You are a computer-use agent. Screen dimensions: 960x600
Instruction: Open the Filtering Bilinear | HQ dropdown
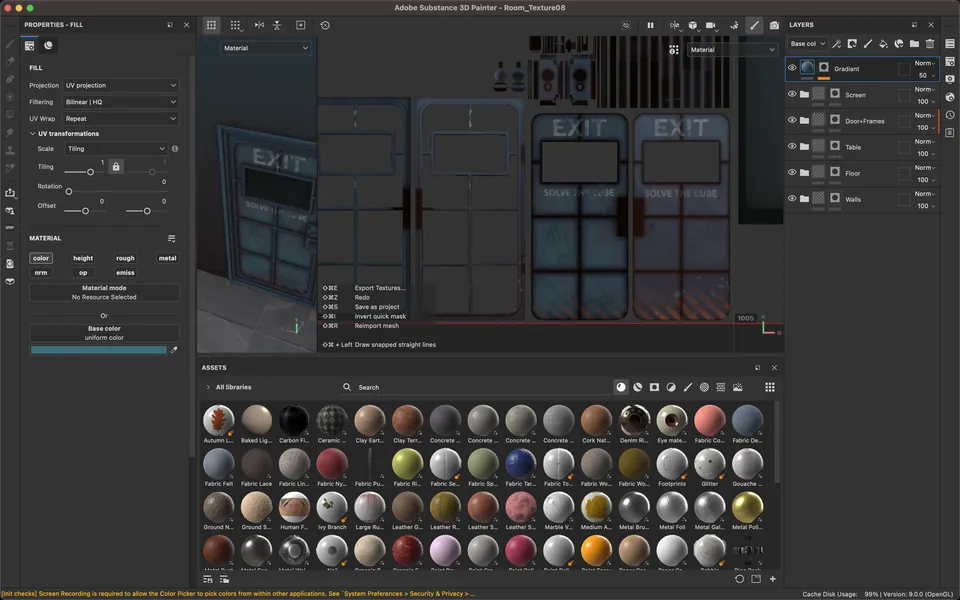121,102
